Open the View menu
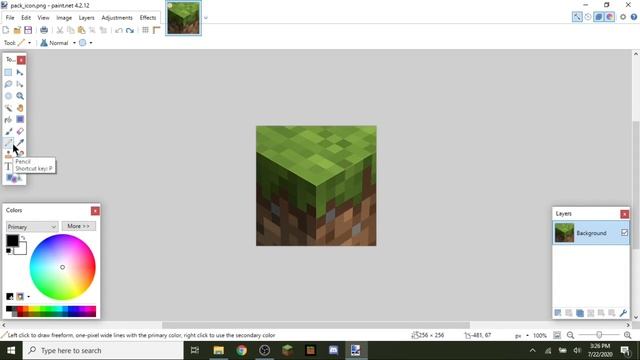 click(43, 18)
